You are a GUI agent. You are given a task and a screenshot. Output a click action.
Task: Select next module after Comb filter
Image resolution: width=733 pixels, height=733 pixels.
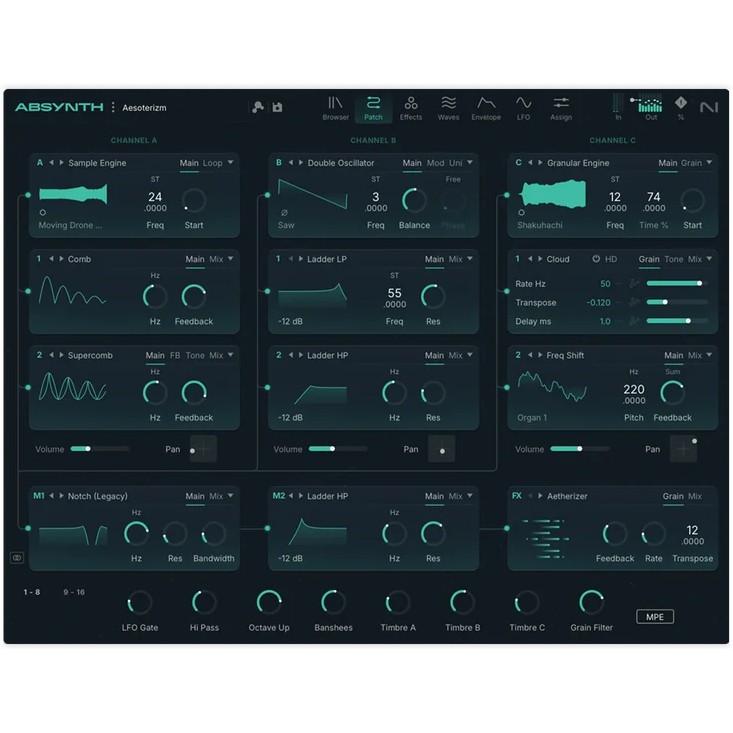[x=61, y=259]
